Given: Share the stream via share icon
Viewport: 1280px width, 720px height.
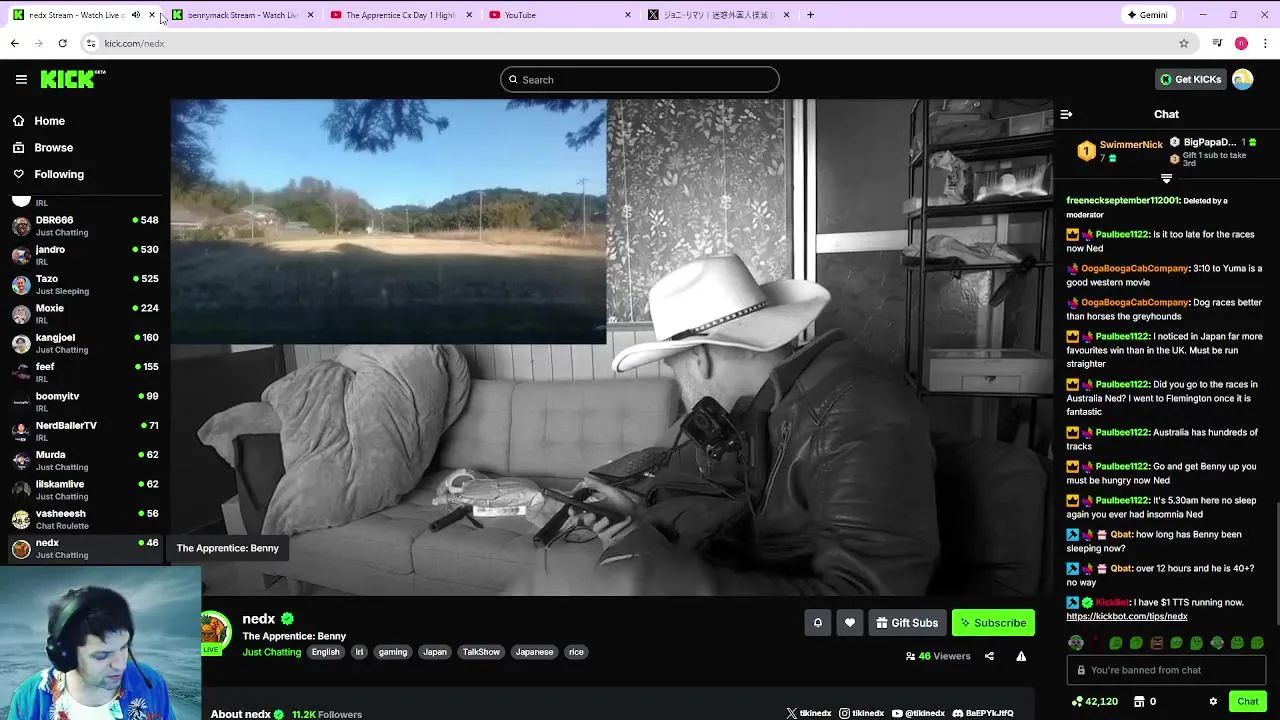Looking at the screenshot, I should point(989,656).
